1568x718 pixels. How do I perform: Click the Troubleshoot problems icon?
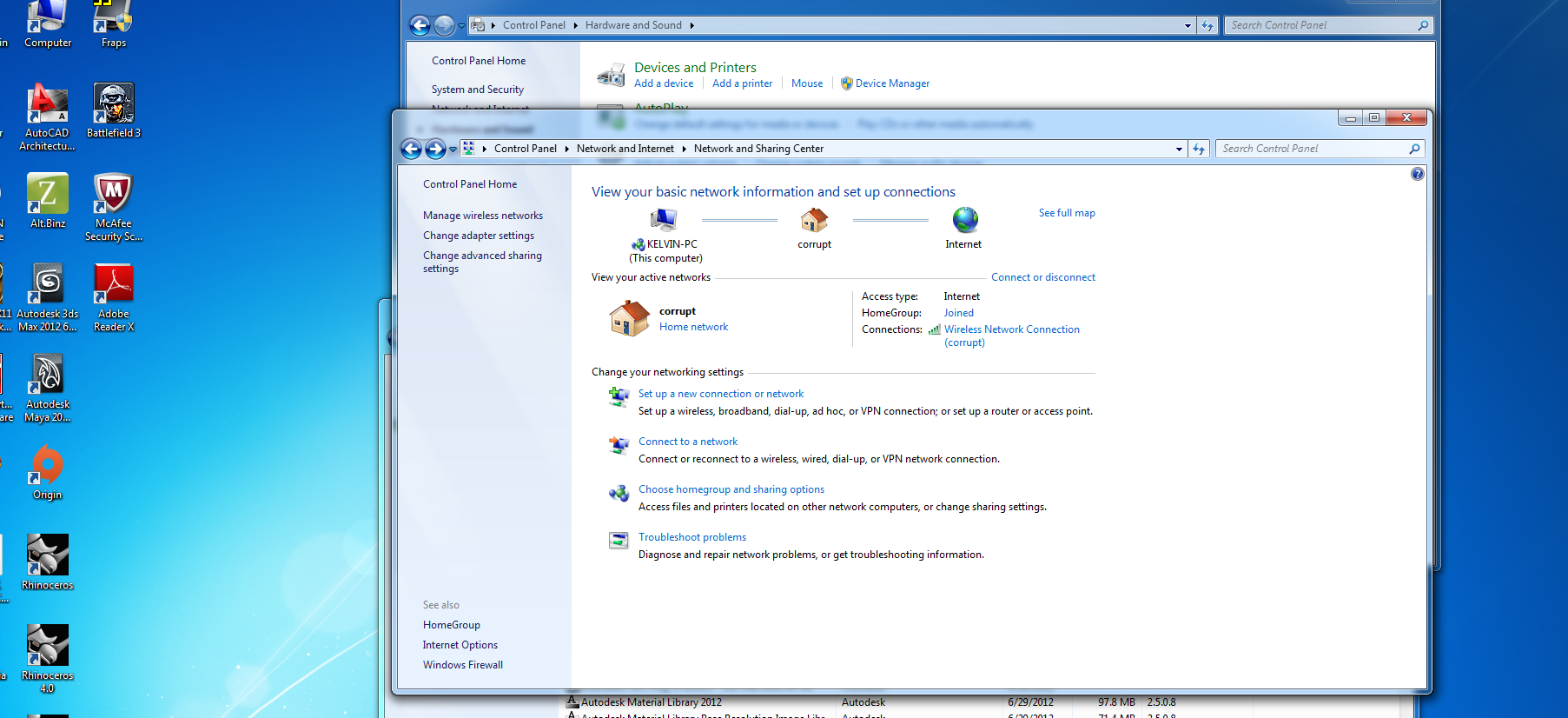click(x=619, y=541)
